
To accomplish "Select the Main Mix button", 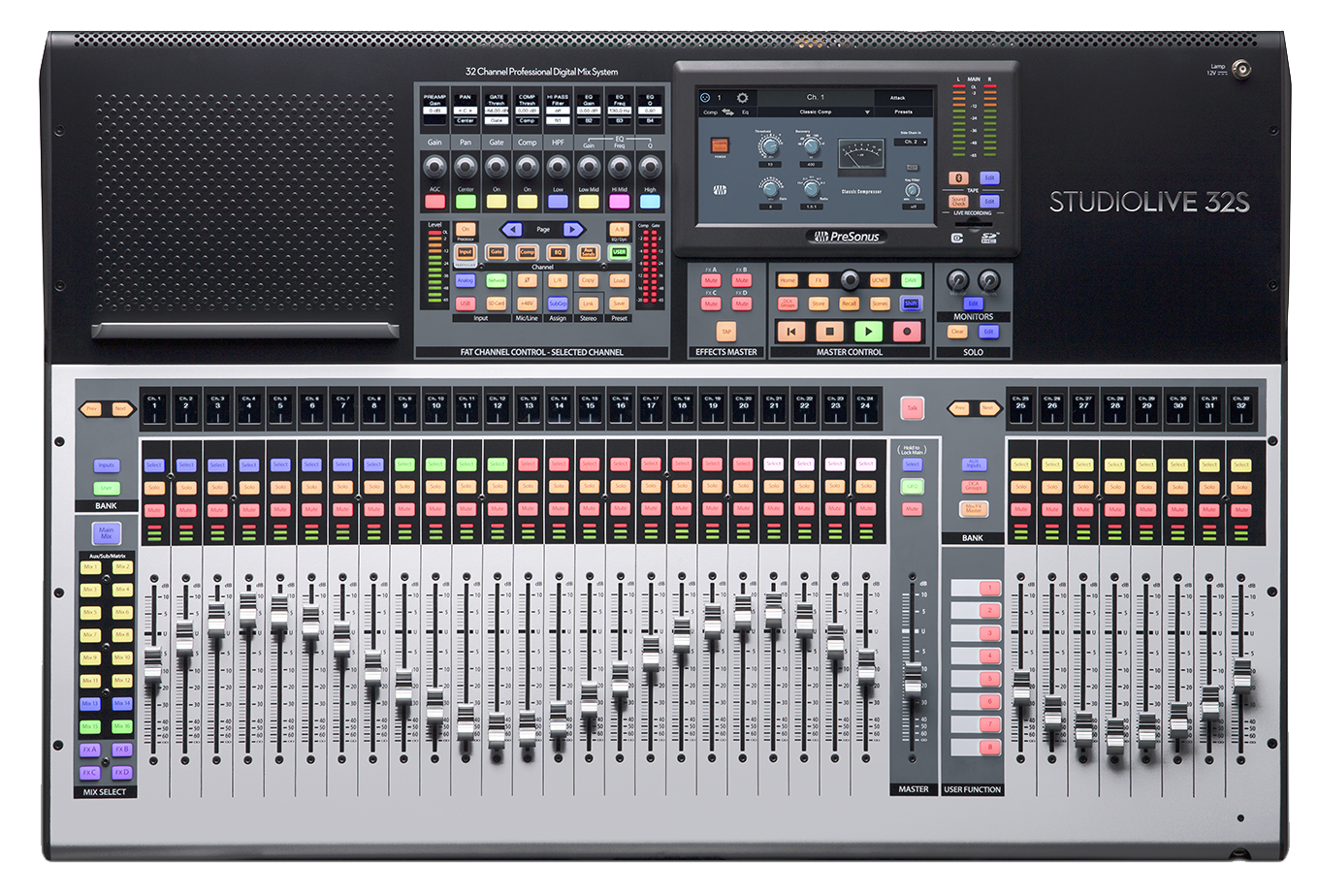I will pos(106,532).
